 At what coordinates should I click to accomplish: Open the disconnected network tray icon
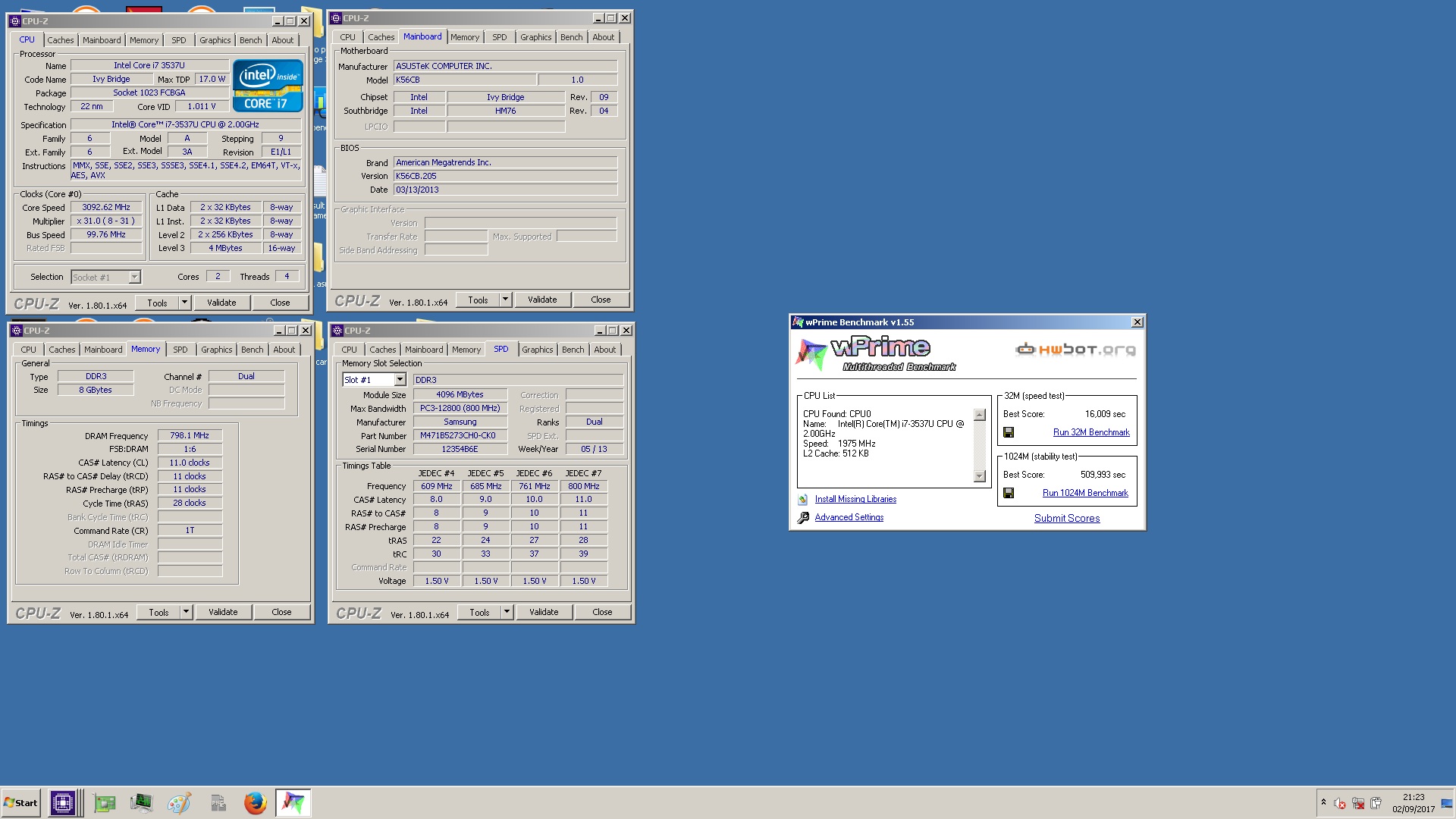(1358, 803)
